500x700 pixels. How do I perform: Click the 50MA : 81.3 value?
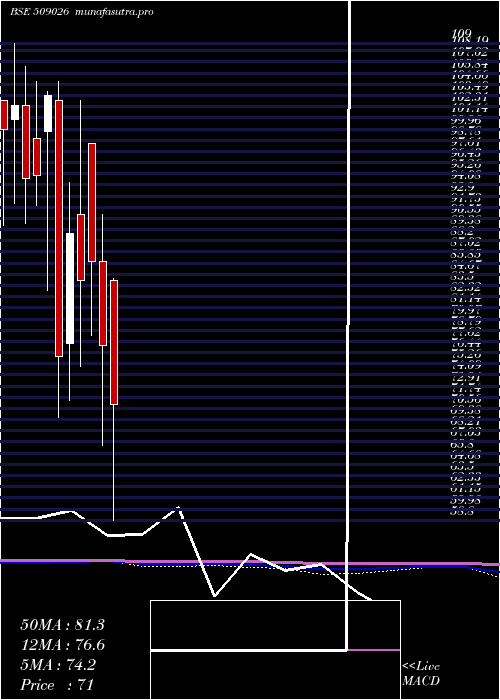pos(62,625)
